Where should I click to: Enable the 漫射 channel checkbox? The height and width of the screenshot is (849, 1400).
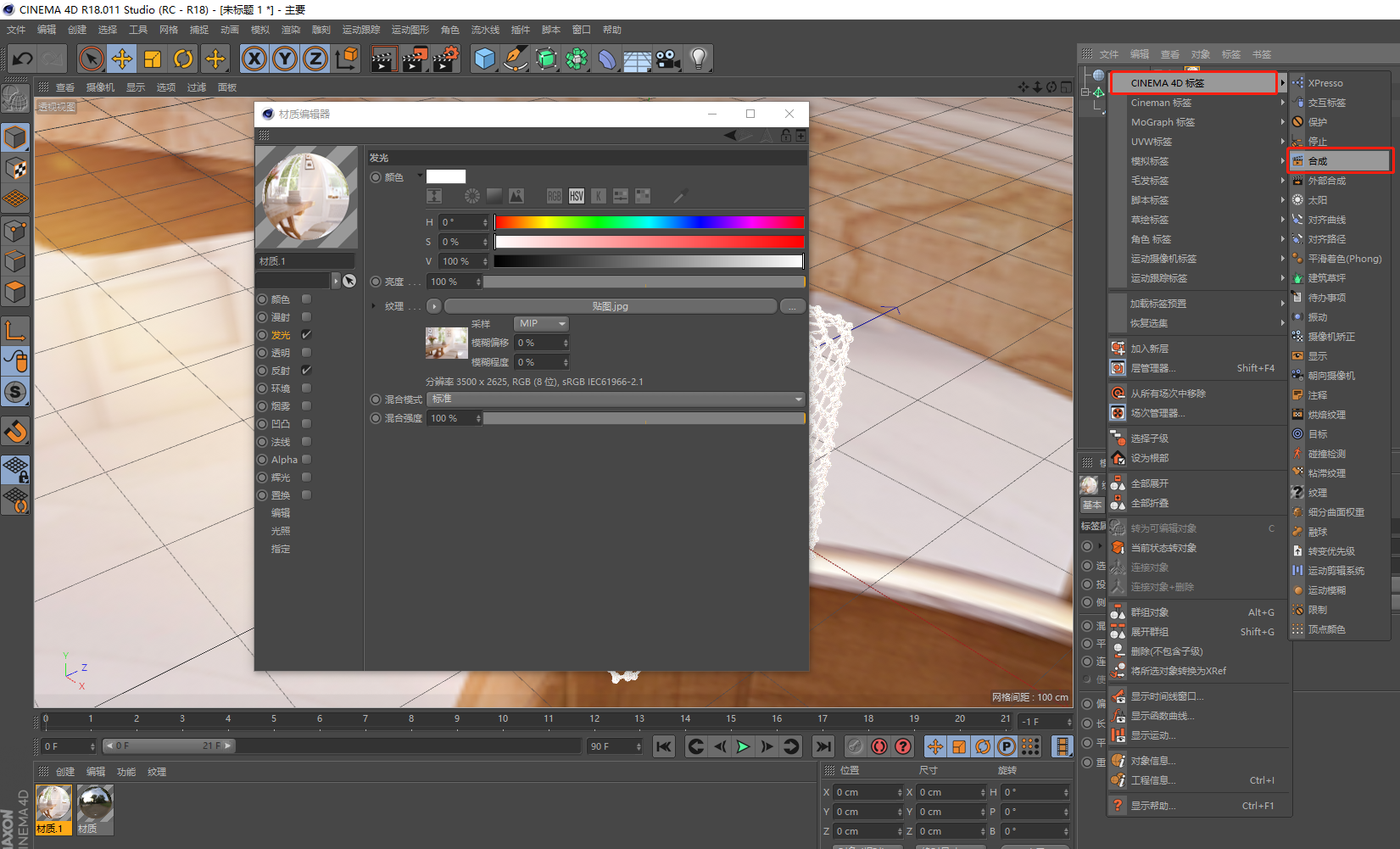(306, 316)
